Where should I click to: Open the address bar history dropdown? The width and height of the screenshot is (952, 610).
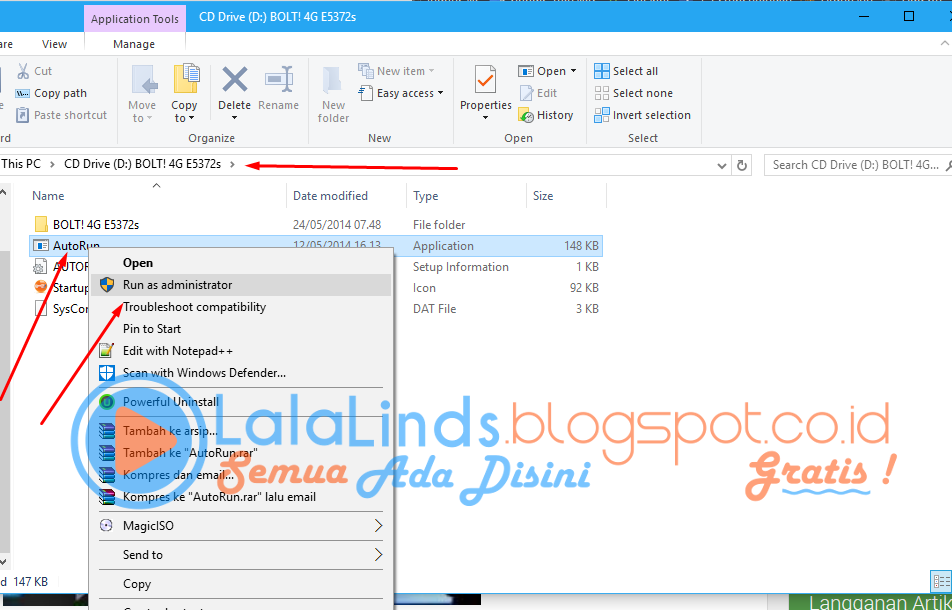[x=721, y=165]
